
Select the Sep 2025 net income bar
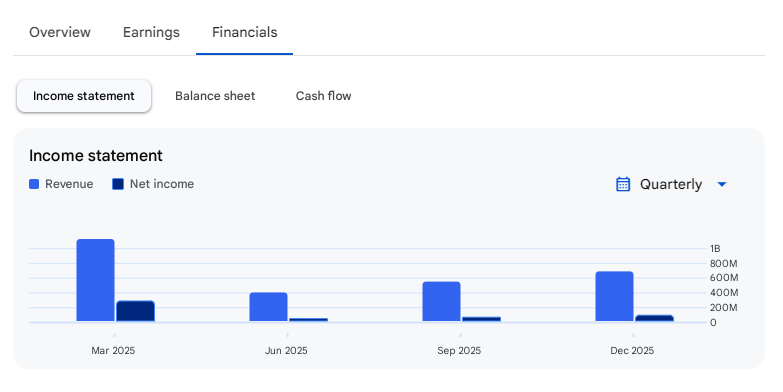pos(481,319)
